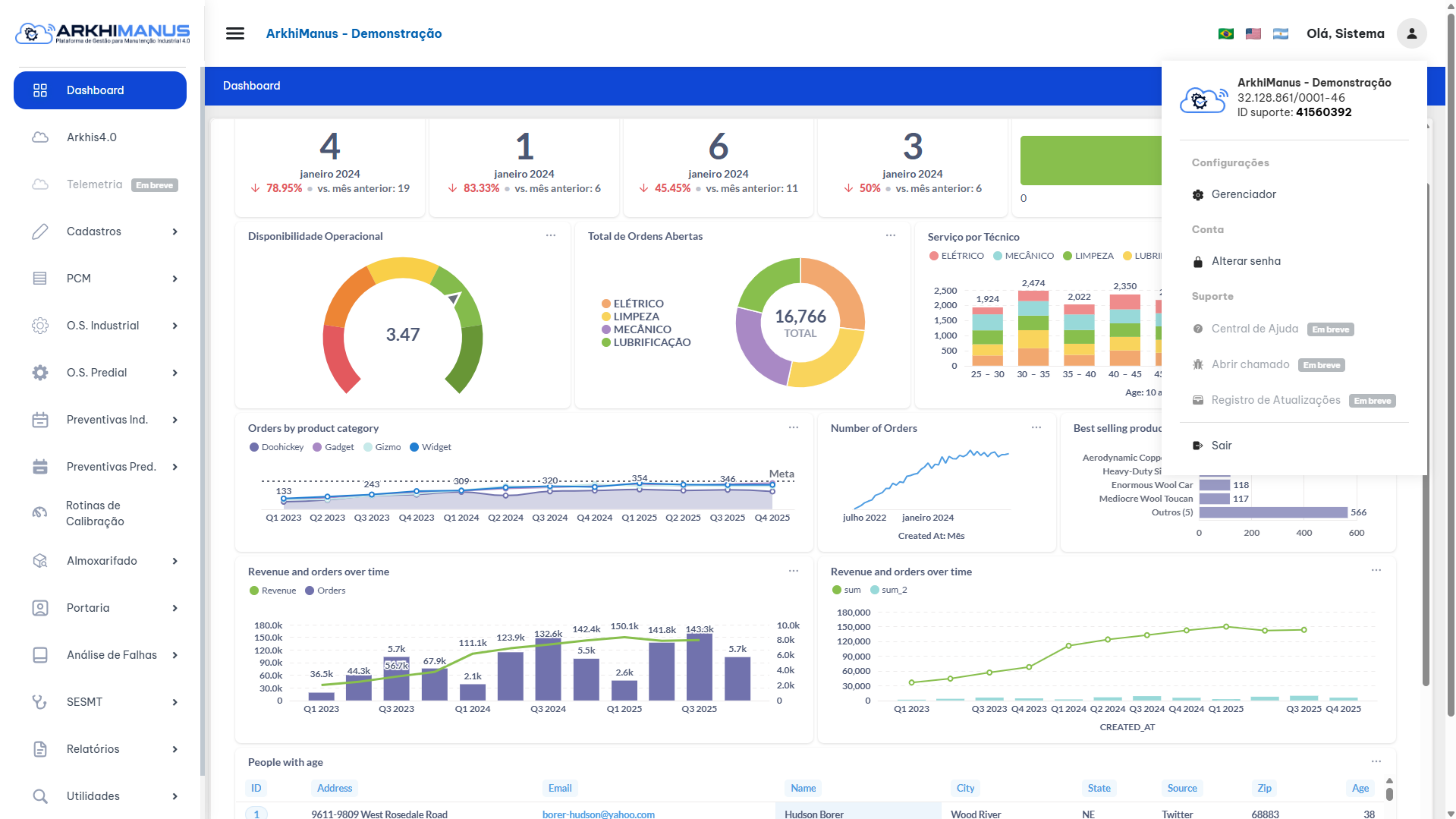Click the user profile avatar icon

pos(1412,33)
